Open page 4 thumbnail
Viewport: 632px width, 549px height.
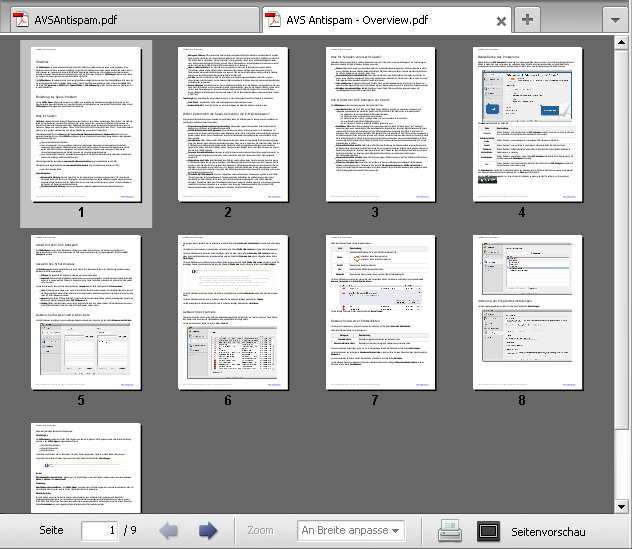coord(528,124)
